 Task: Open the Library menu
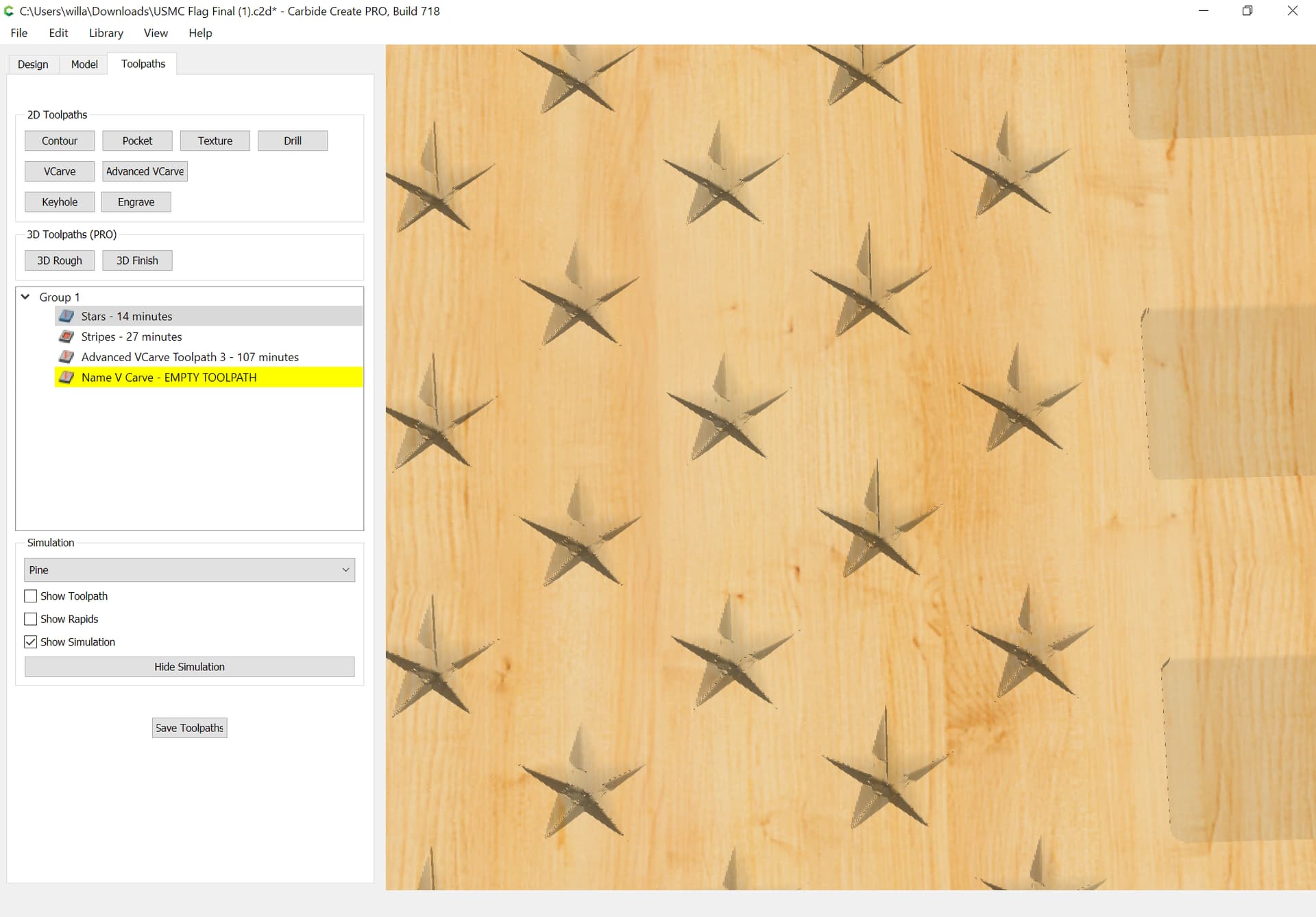tap(106, 33)
